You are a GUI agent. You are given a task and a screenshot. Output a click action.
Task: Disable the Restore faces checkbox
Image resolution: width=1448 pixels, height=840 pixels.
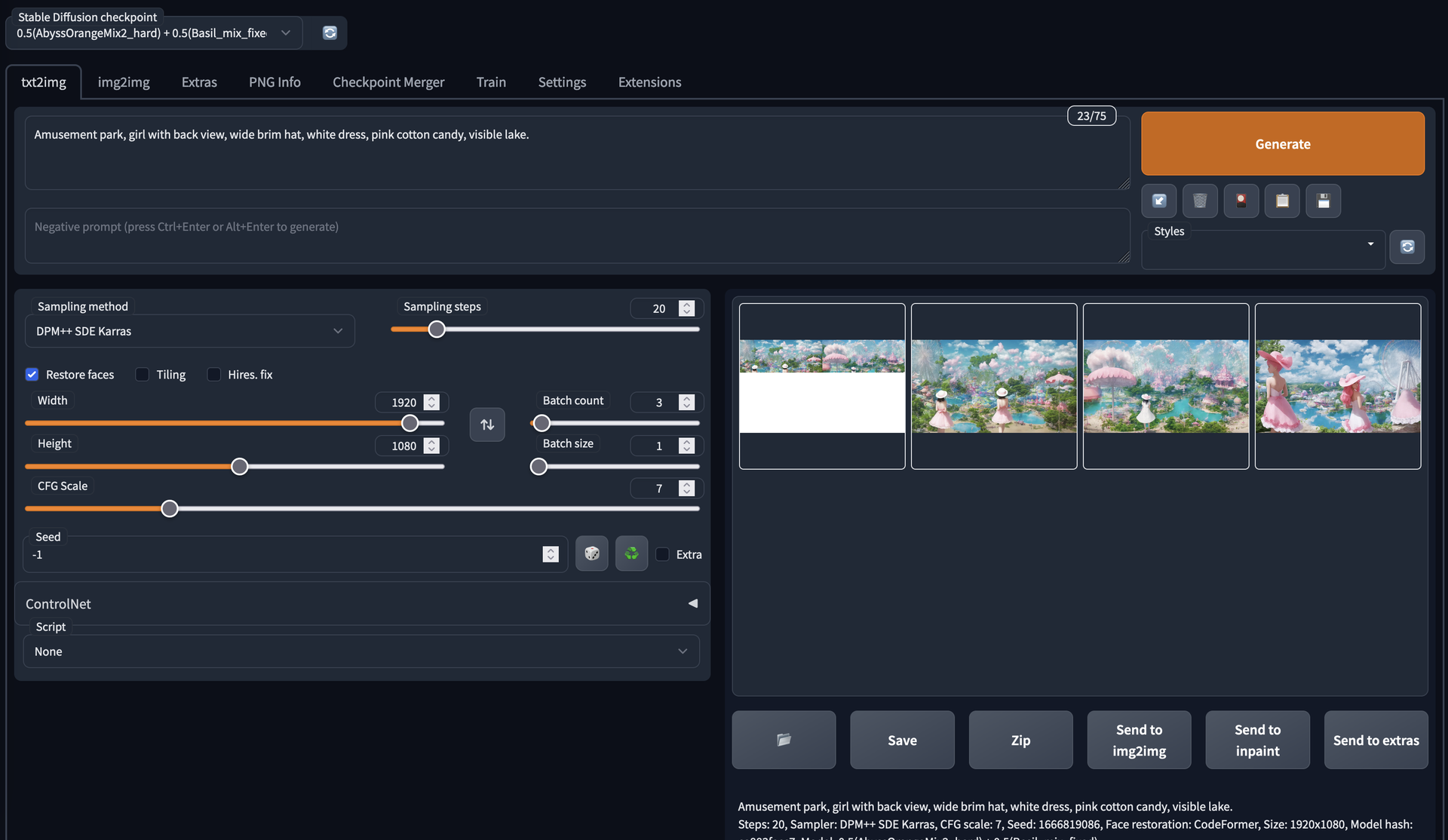pos(32,375)
